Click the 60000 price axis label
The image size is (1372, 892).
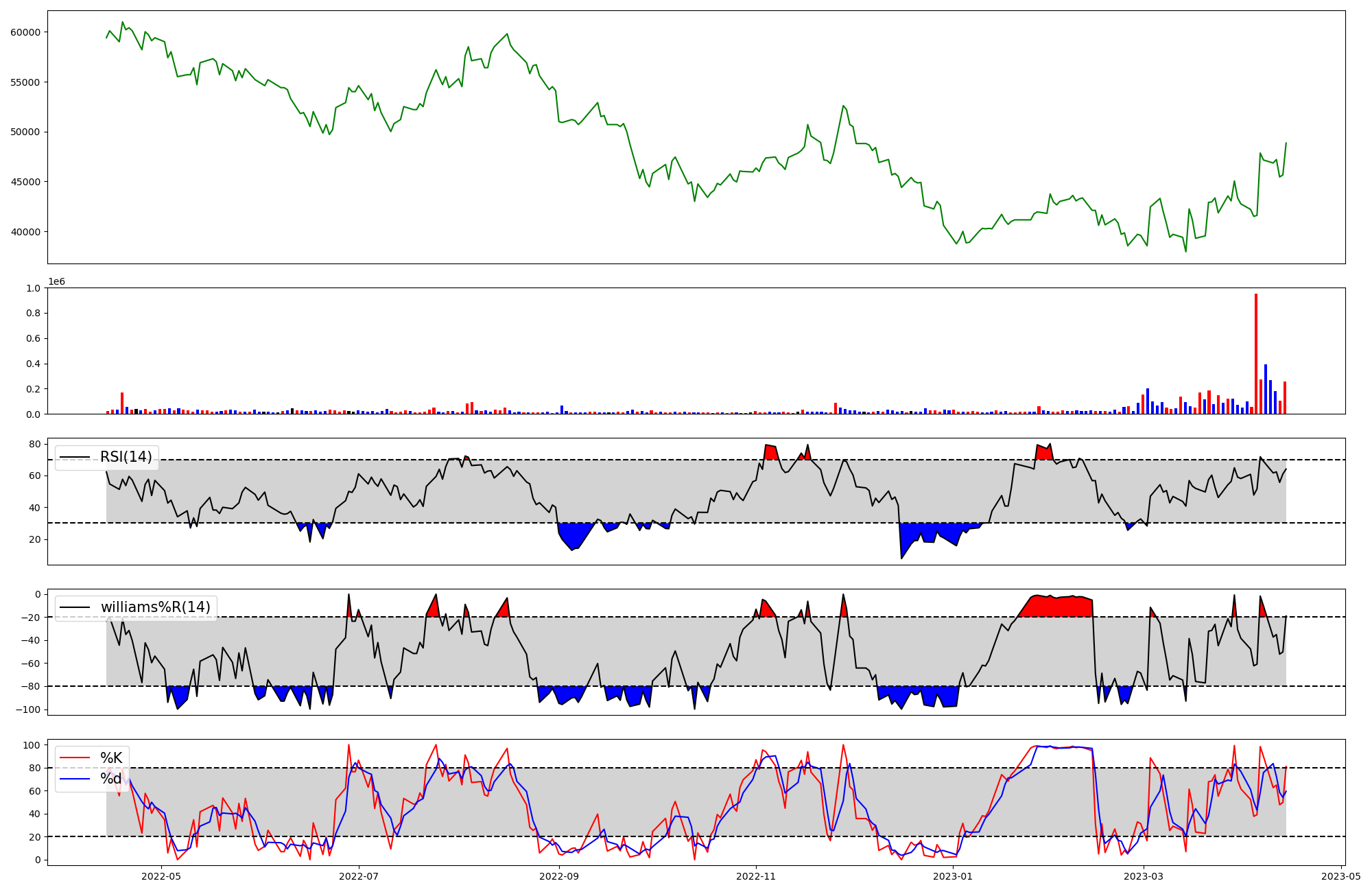(25, 32)
